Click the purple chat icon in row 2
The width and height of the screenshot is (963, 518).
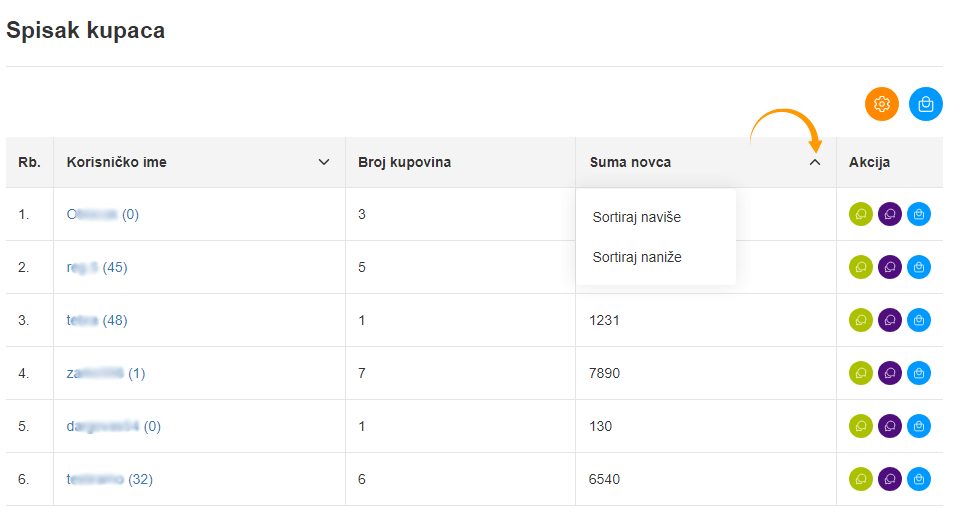click(x=889, y=267)
